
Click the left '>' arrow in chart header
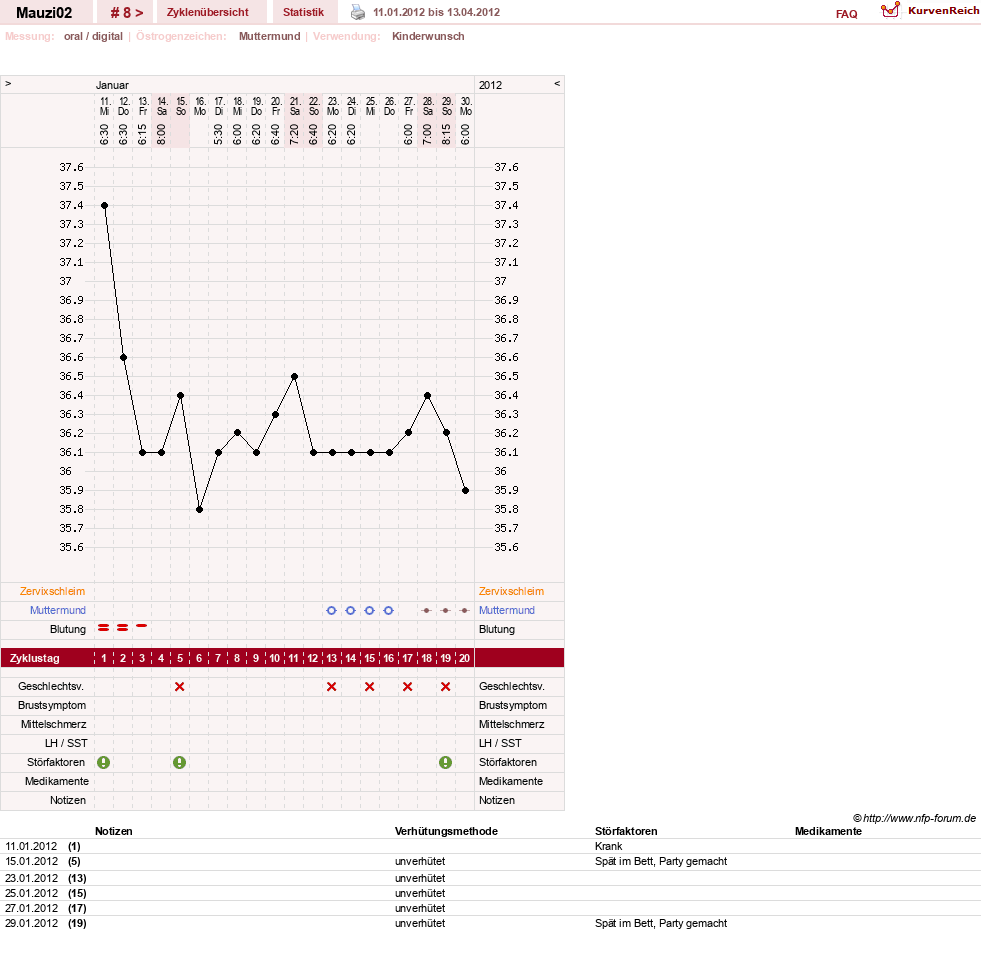(8, 83)
